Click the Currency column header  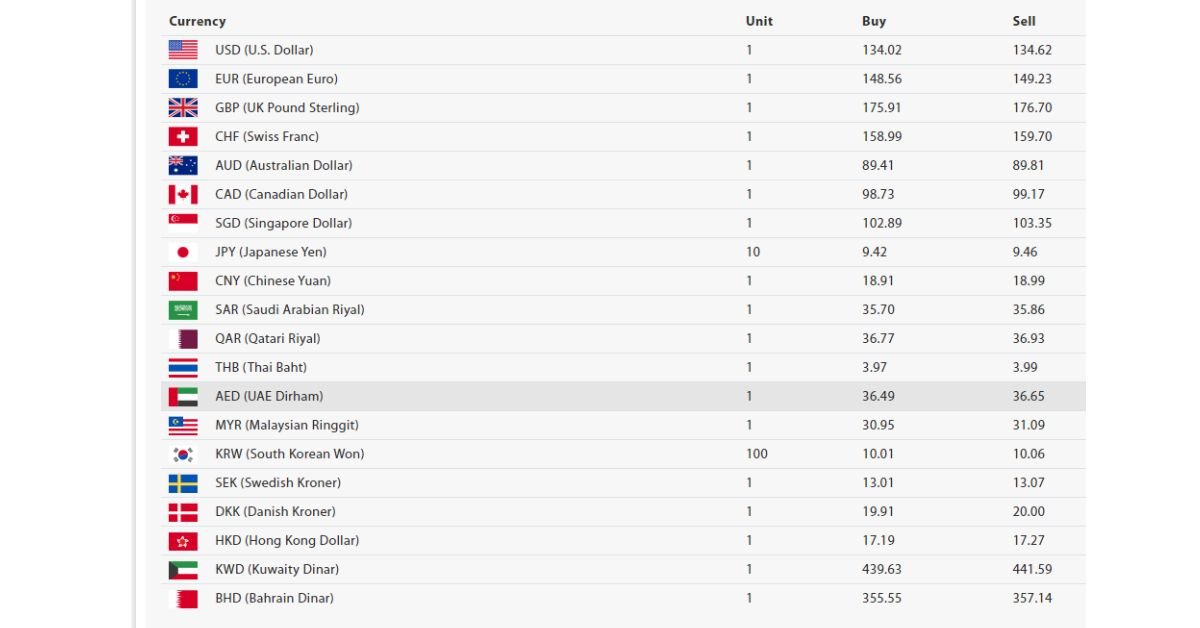pos(197,21)
